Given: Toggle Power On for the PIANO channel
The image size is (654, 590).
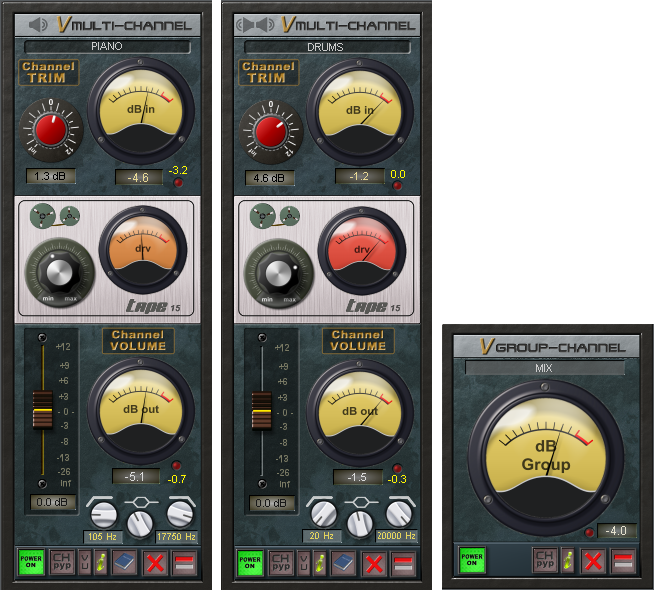Looking at the screenshot, I should coord(31,562).
